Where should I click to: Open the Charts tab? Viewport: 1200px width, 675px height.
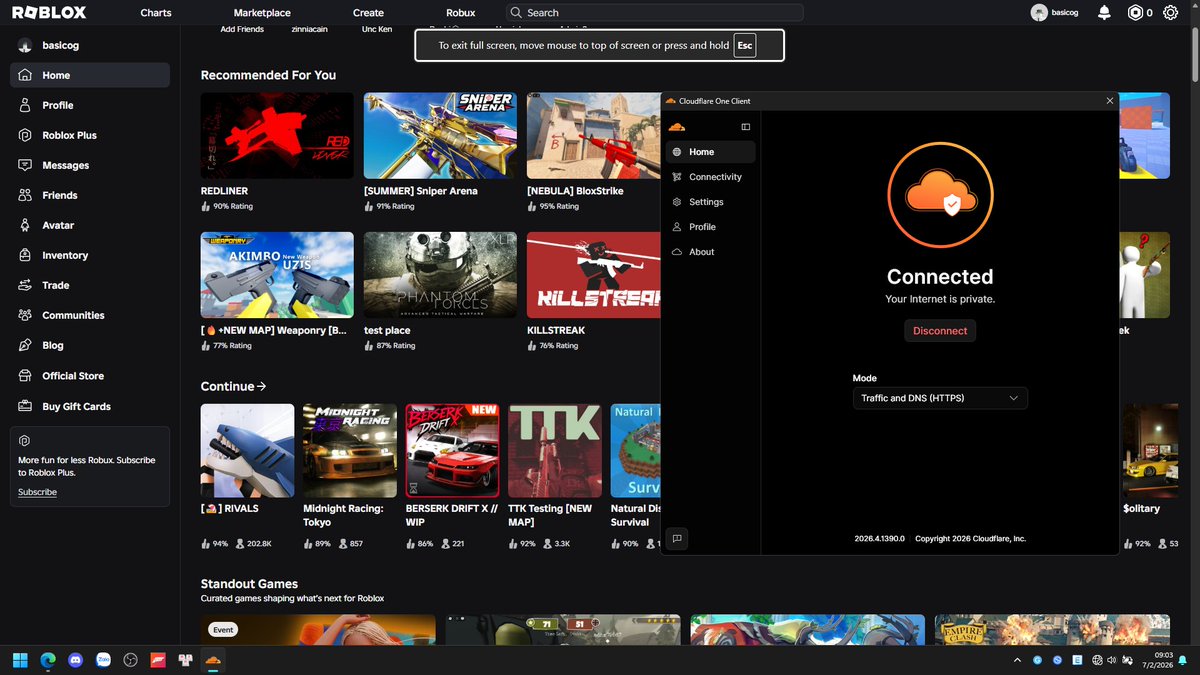(x=156, y=13)
